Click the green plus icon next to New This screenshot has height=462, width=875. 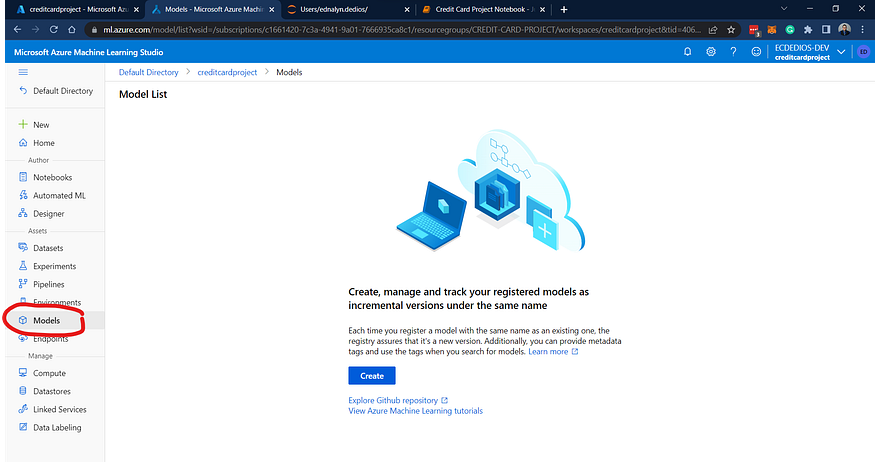click(23, 124)
